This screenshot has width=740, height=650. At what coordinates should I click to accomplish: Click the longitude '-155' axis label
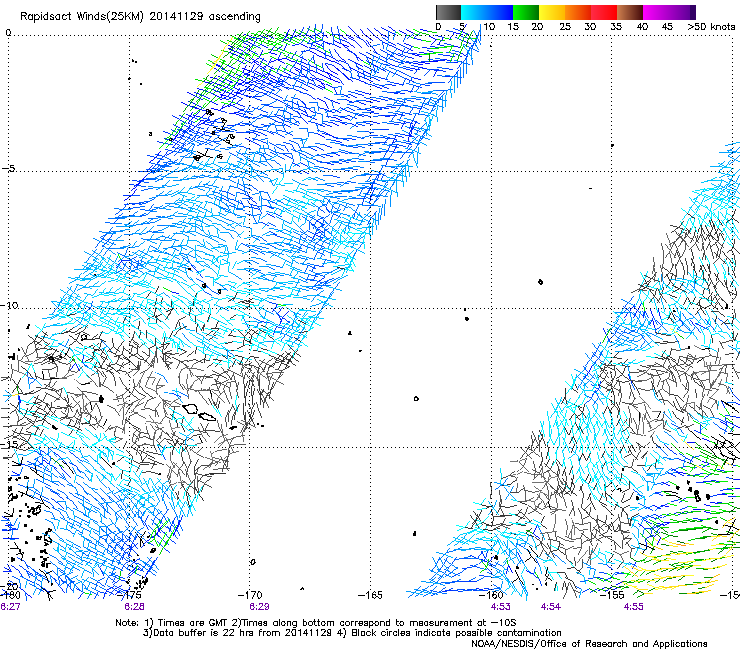(612, 595)
